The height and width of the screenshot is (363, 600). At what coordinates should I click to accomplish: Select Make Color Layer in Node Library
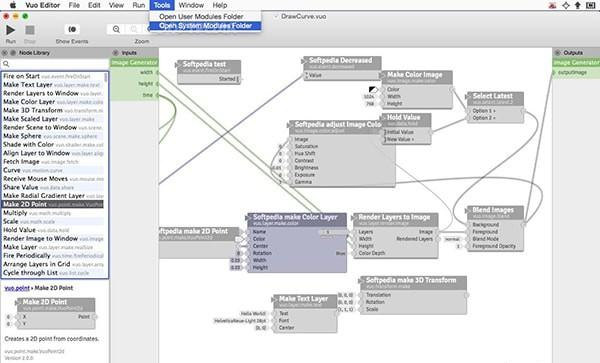click(x=53, y=102)
